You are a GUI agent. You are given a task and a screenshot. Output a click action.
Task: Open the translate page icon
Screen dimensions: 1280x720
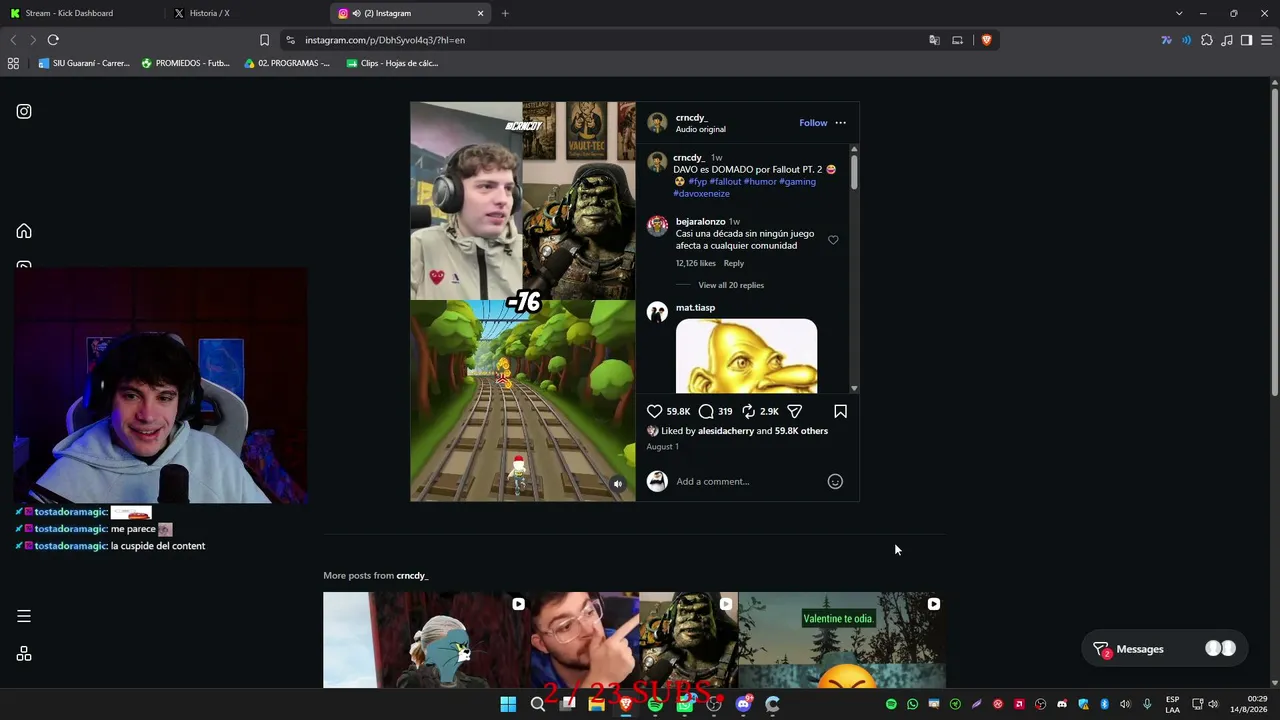pos(934,40)
